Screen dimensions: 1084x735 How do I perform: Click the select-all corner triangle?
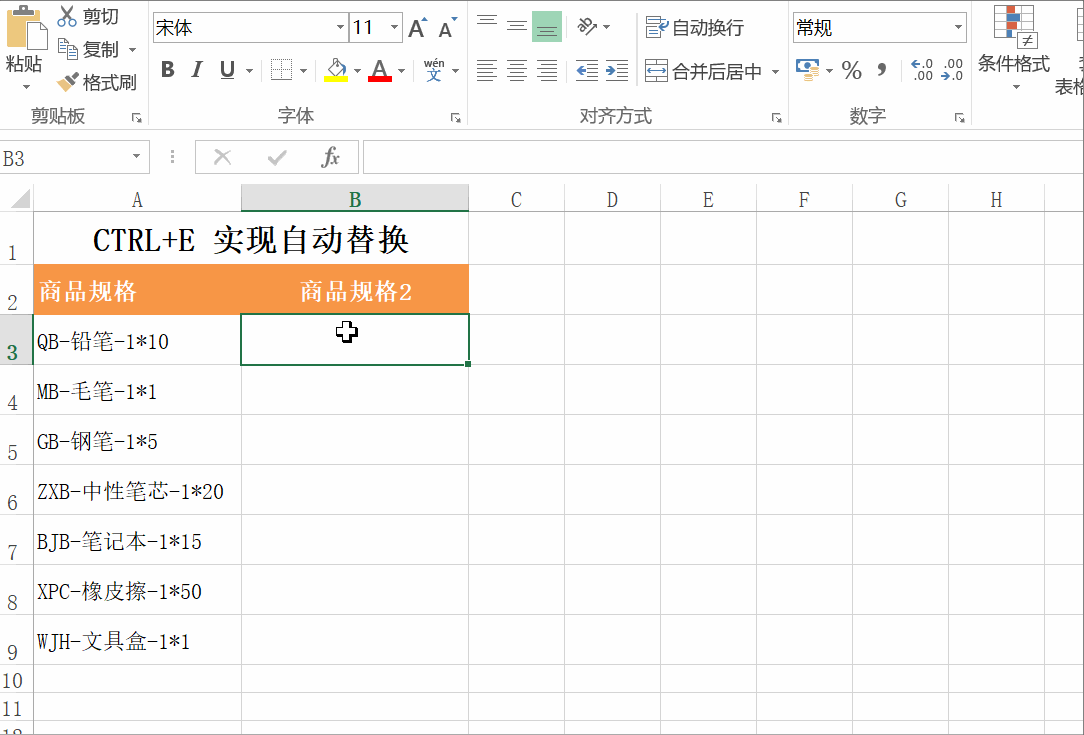[x=21, y=198]
